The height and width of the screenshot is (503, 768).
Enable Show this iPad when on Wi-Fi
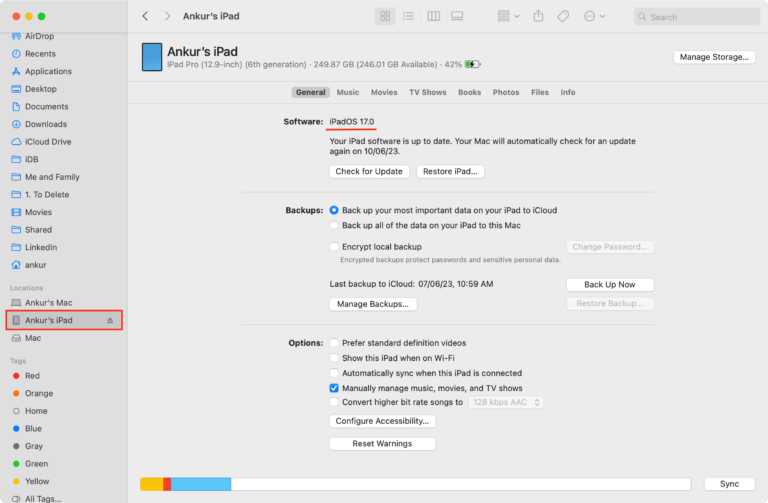point(334,358)
